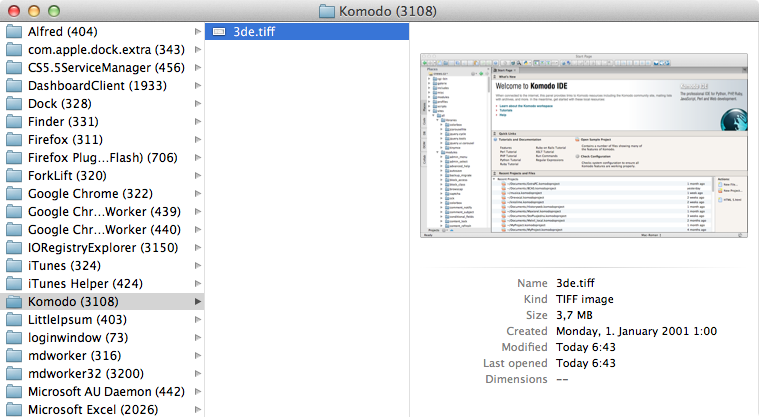This screenshot has width=759, height=417.
Task: Click the Google Chrome (322) folder icon
Action: click(x=14, y=193)
